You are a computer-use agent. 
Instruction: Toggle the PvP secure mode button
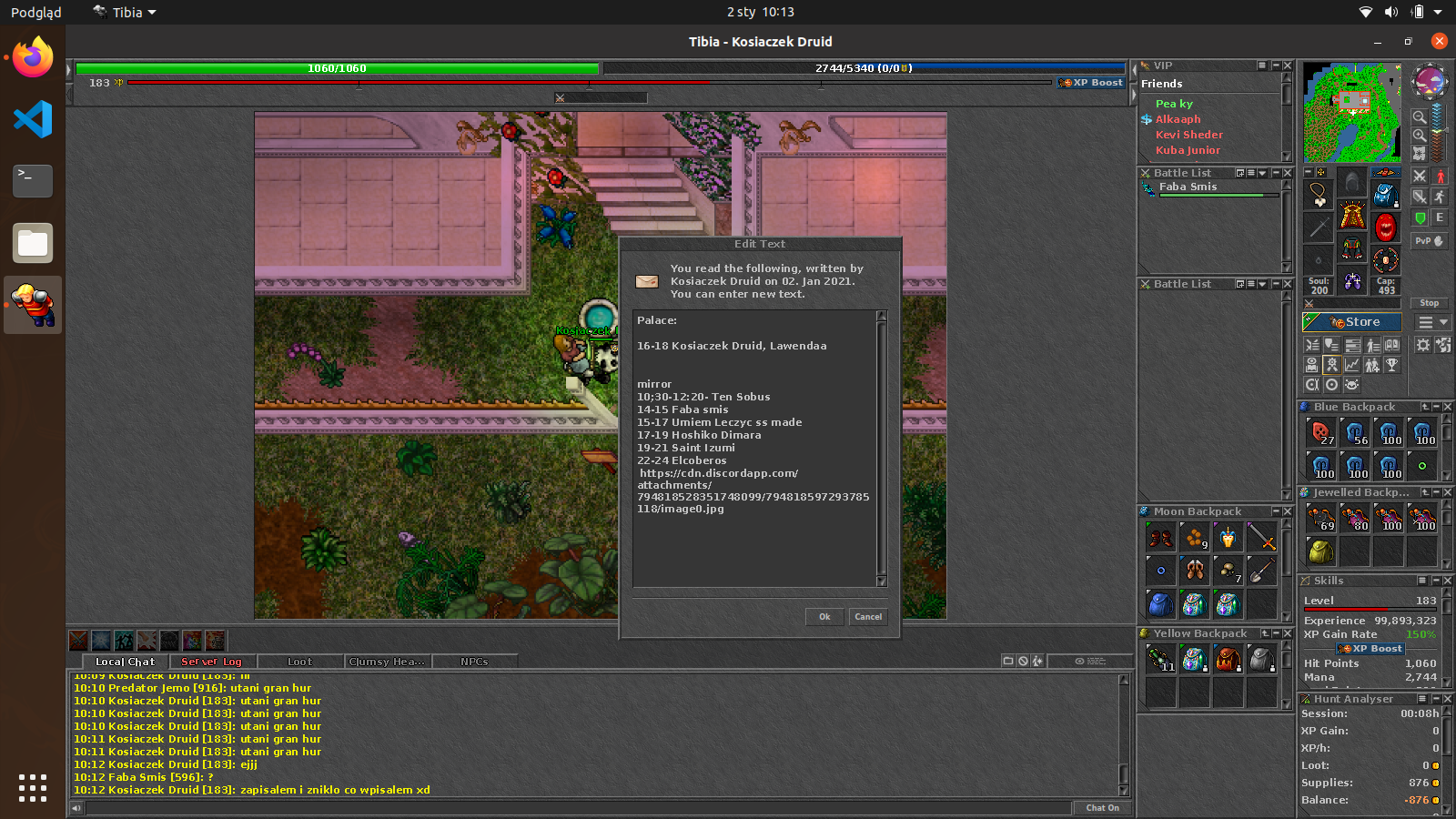(1430, 241)
